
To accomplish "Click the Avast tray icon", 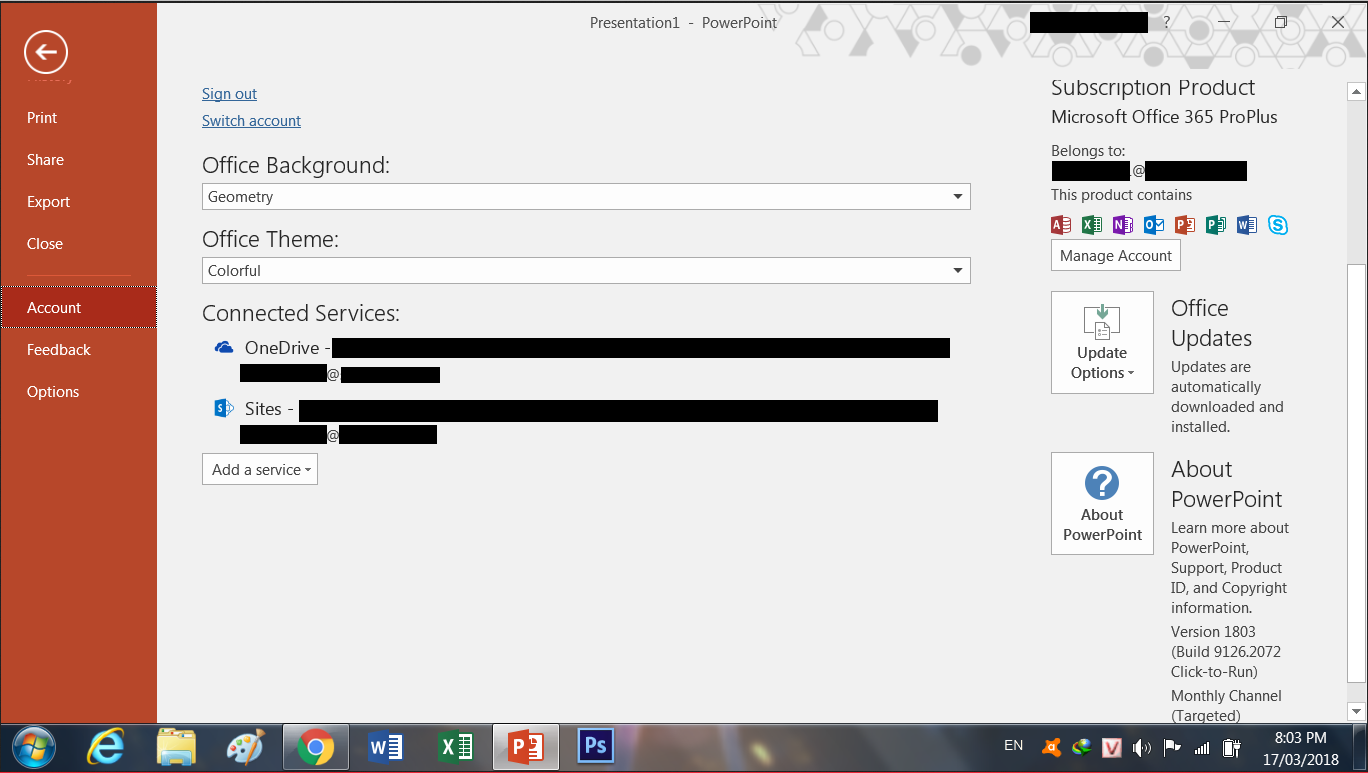I will point(1051,747).
